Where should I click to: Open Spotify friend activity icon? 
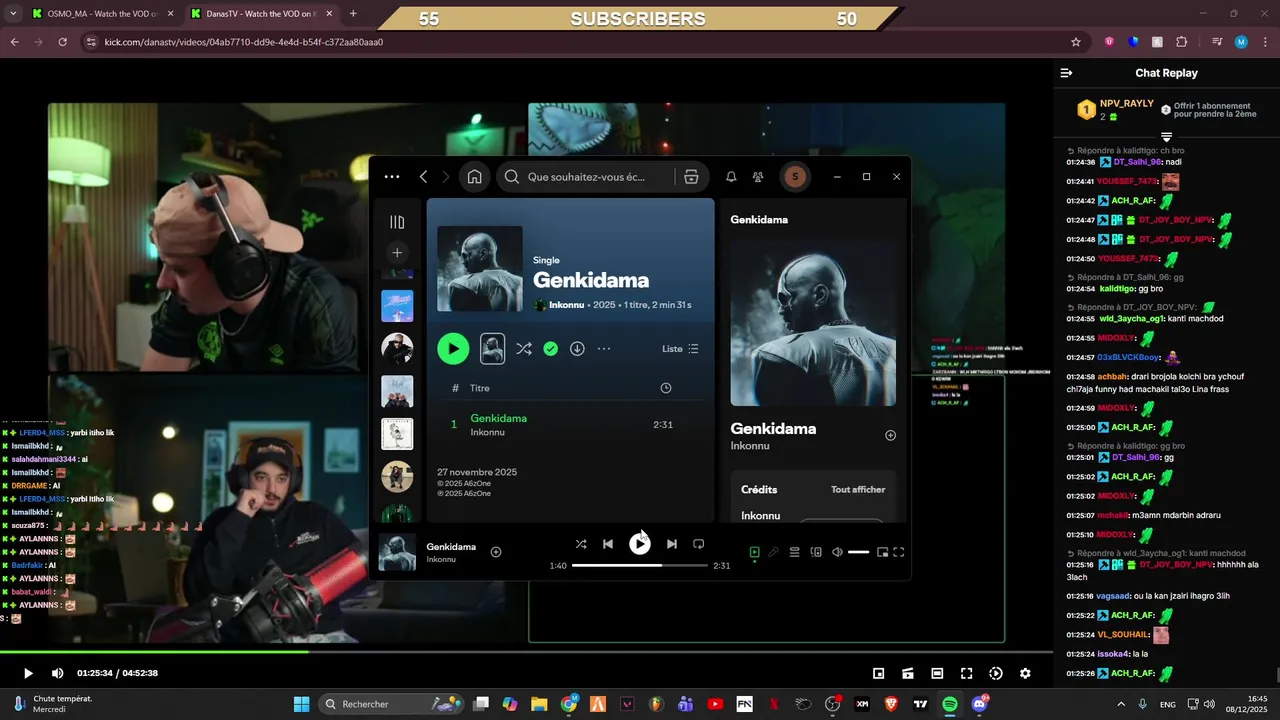click(x=758, y=177)
